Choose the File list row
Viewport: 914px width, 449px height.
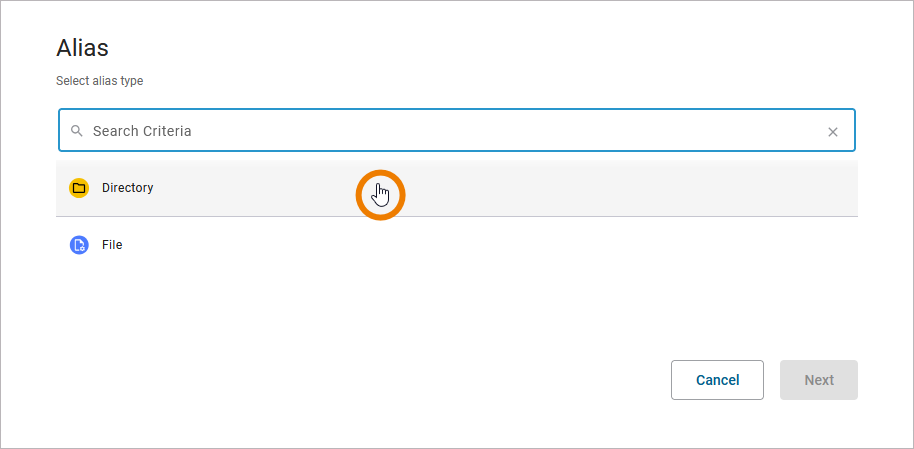tap(456, 245)
